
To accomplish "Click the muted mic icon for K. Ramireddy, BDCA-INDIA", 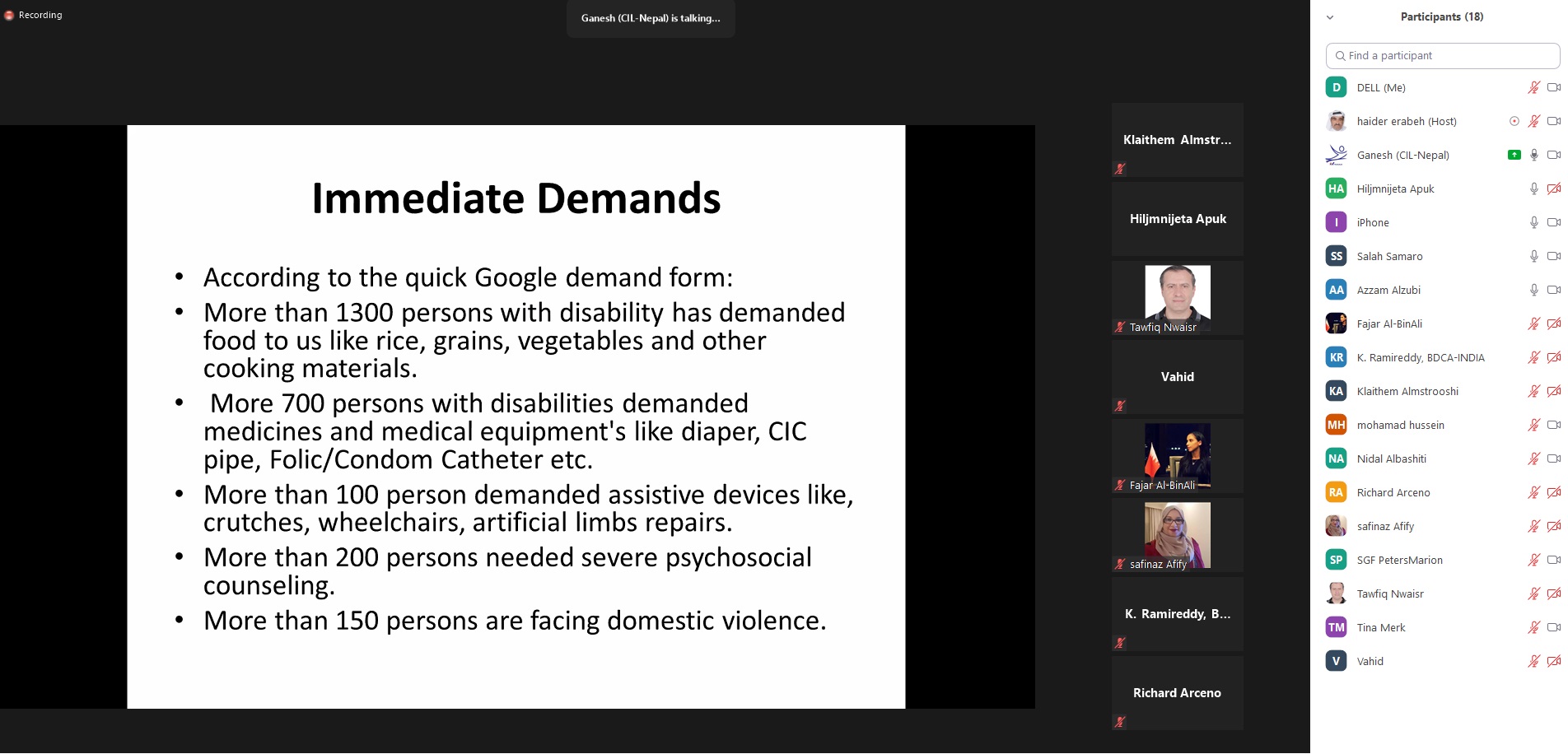I will point(1533,357).
